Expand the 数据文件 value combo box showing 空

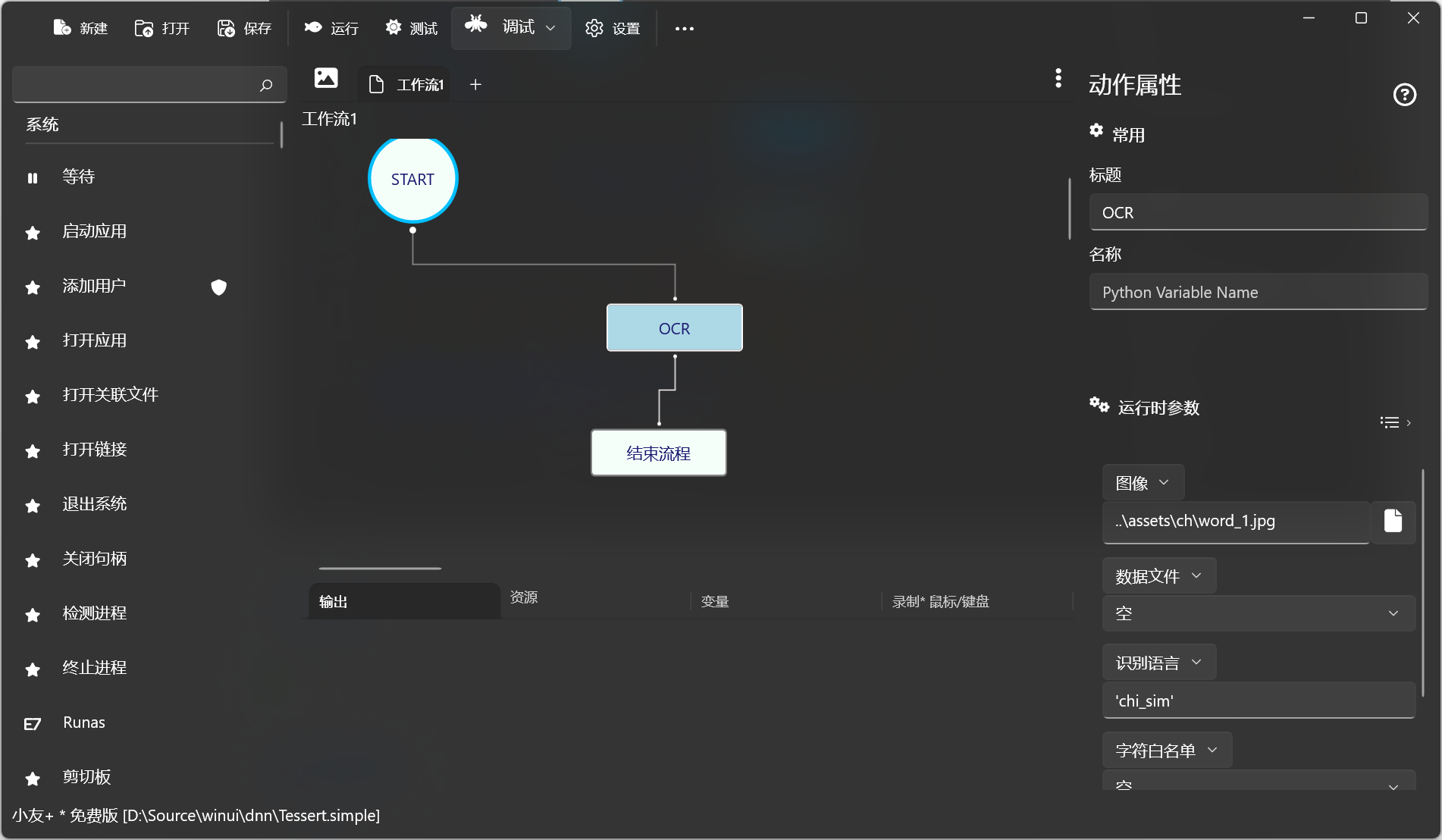pyautogui.click(x=1259, y=613)
